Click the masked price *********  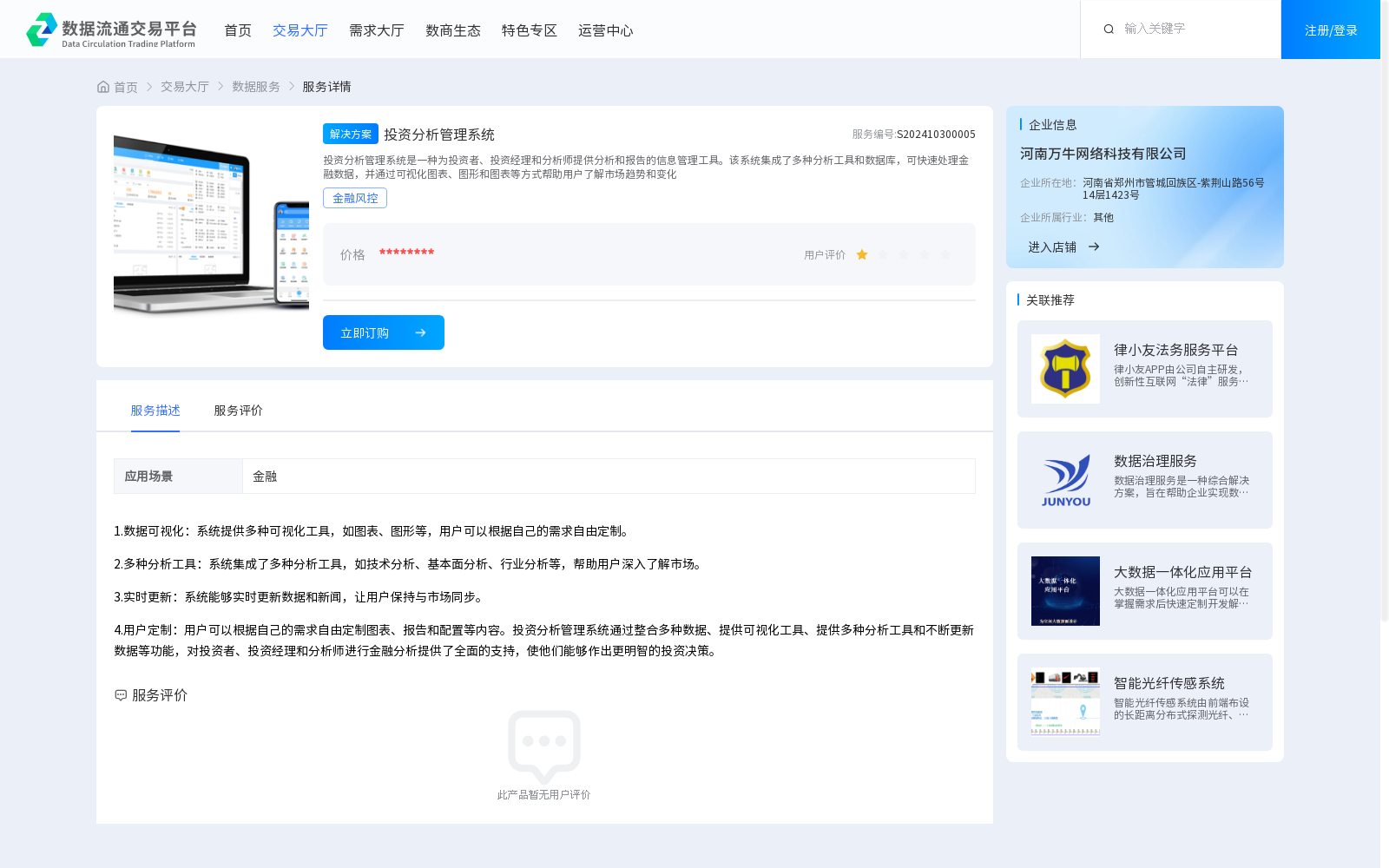[x=406, y=253]
